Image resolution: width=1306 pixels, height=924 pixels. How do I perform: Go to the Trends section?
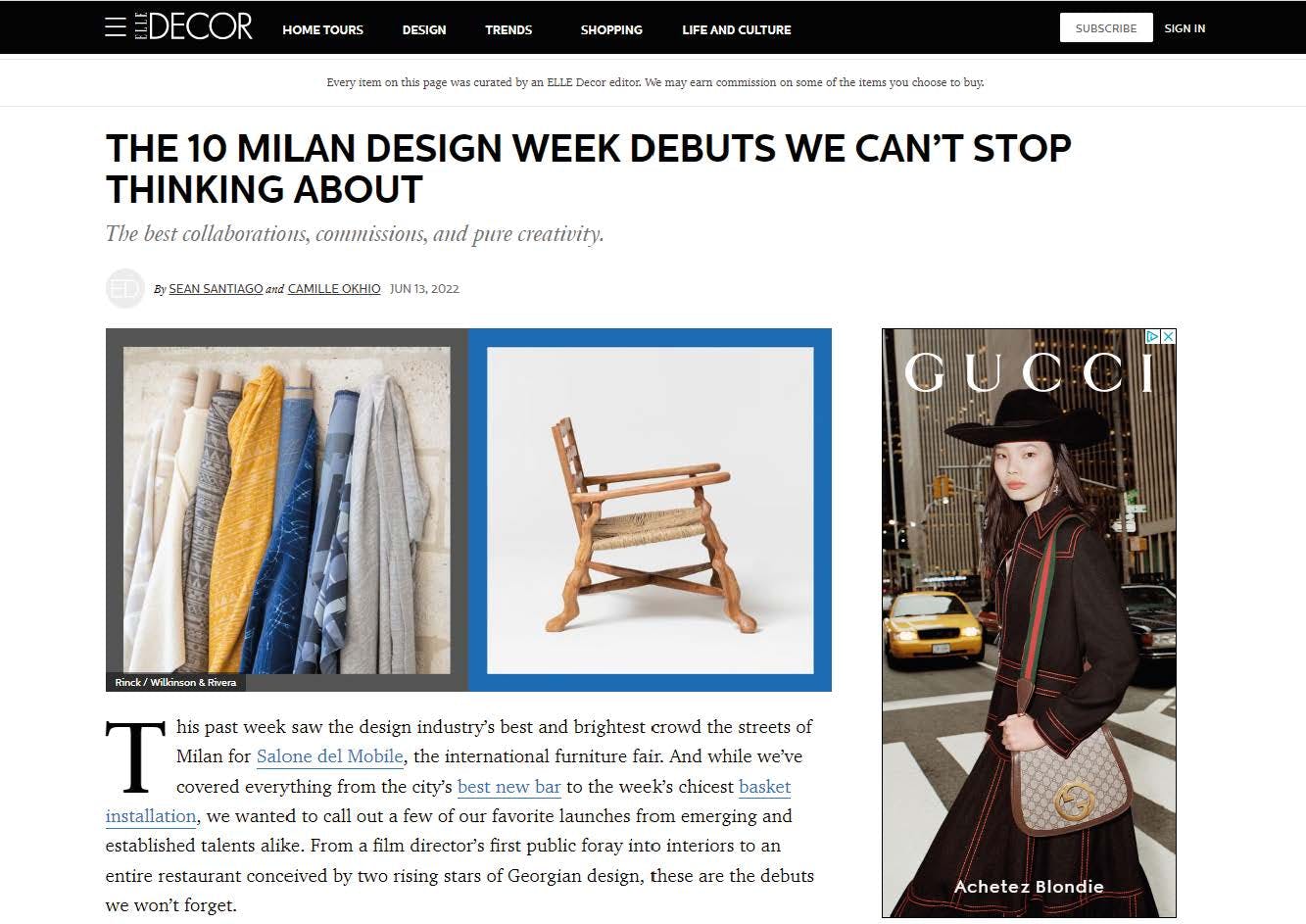coord(508,29)
